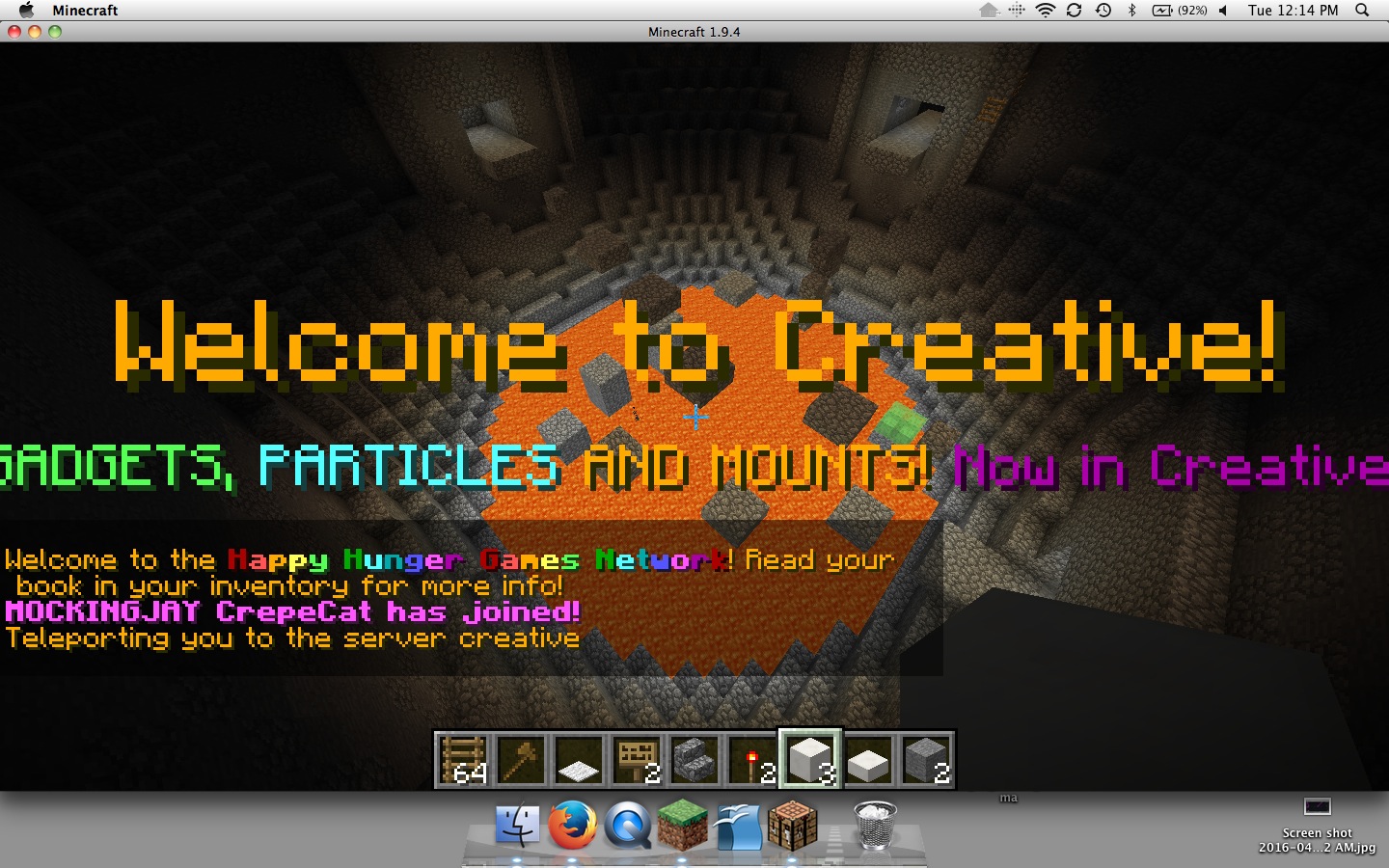Click the crafting table Dock icon
This screenshot has width=1389, height=868.
coord(793,826)
